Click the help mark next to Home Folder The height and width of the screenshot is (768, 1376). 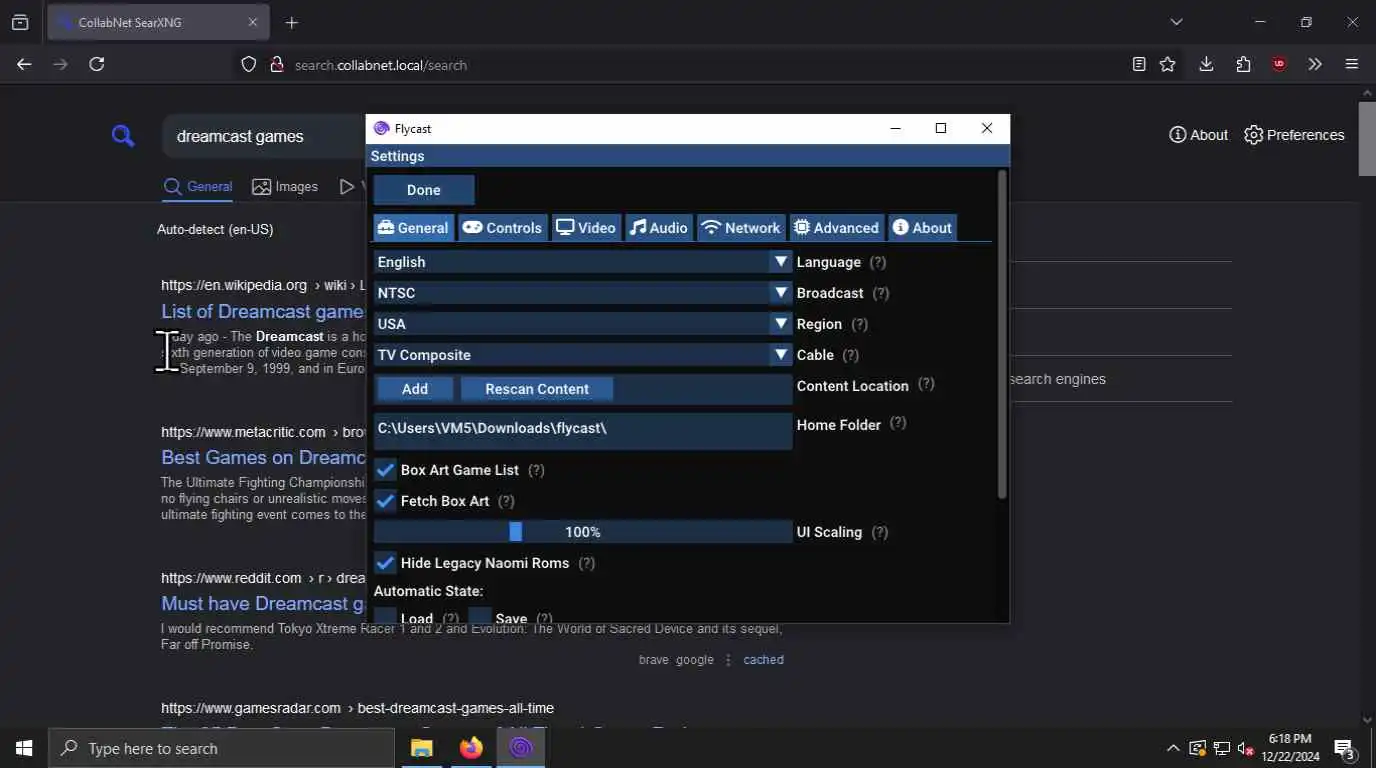click(898, 423)
